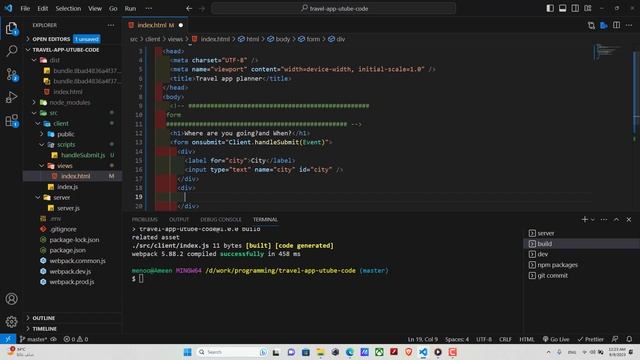640x360 pixels.
Task: Click the errors and warnings status indicator
Action: point(76,339)
